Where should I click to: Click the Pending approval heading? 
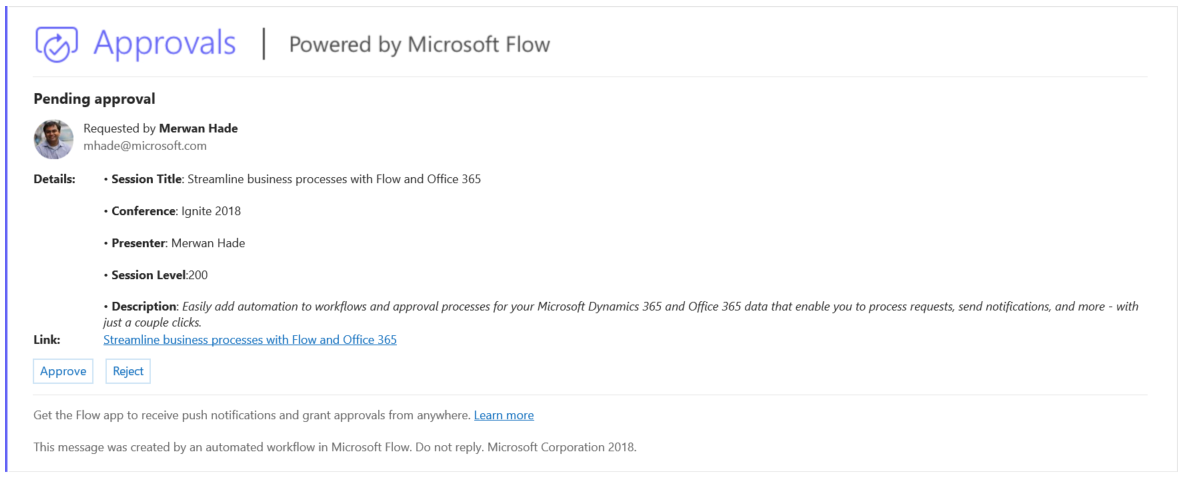(94, 99)
